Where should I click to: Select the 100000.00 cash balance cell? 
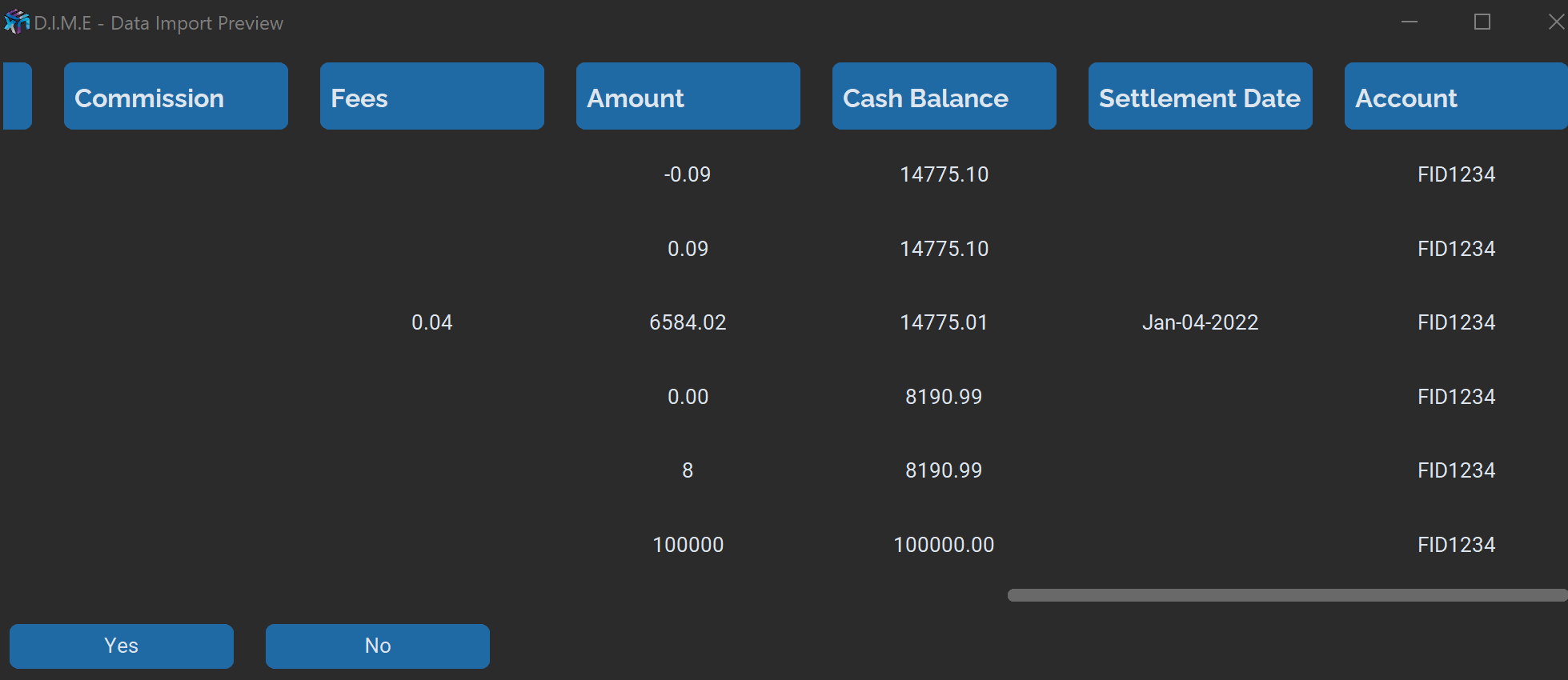click(944, 545)
